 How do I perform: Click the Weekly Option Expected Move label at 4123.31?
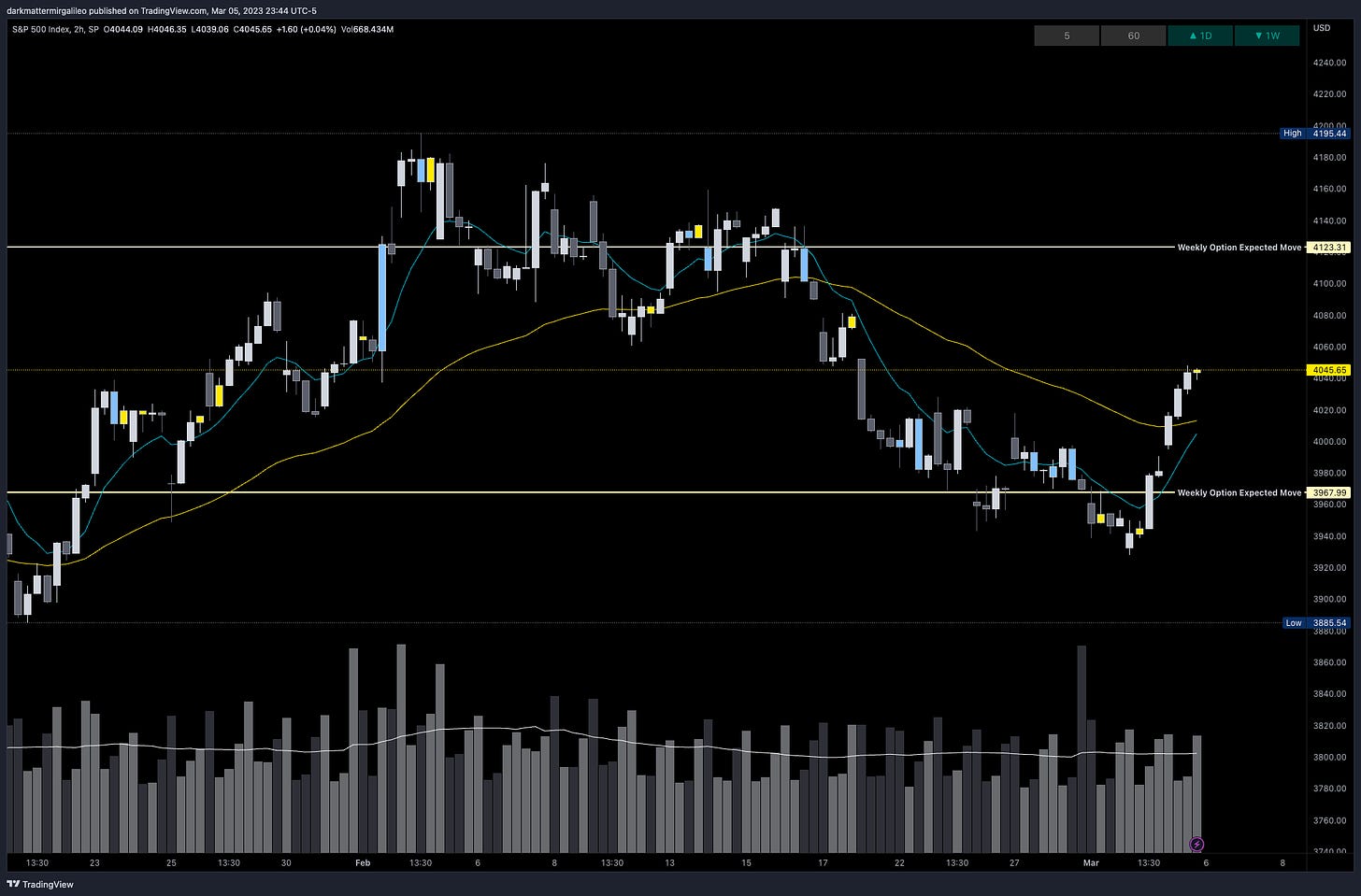[1239, 248]
